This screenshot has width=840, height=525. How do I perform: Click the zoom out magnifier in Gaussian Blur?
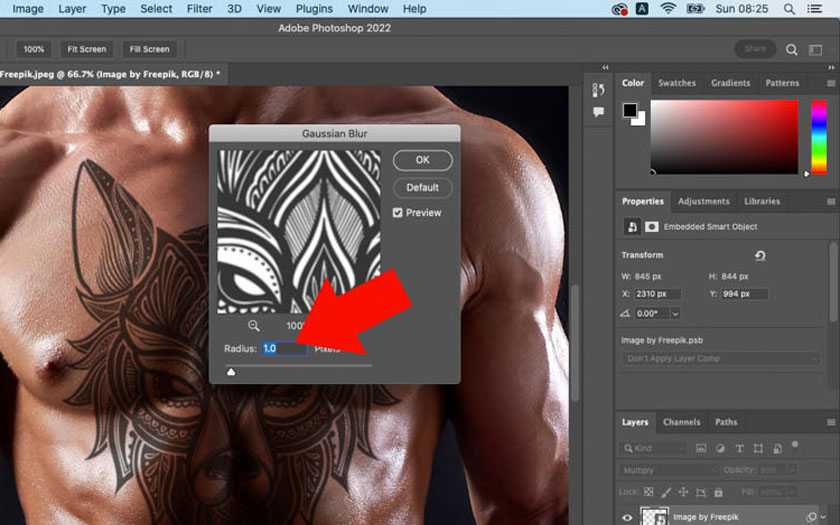[254, 325]
